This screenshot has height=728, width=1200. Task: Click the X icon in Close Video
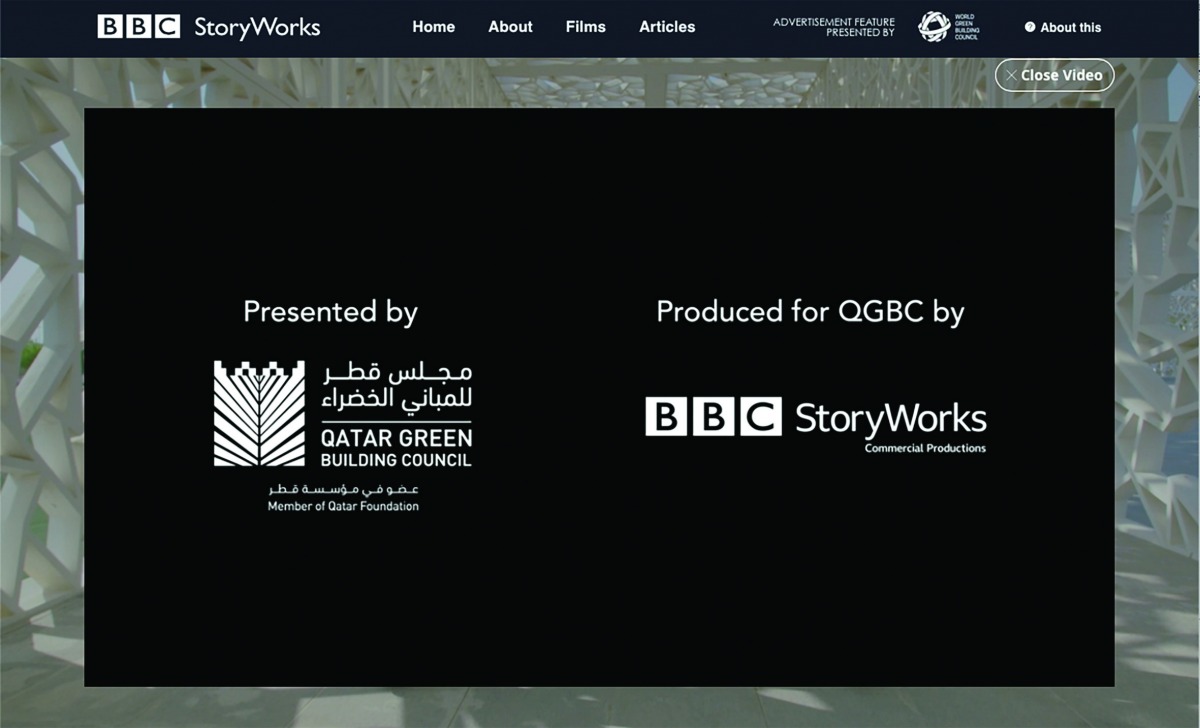(1011, 75)
